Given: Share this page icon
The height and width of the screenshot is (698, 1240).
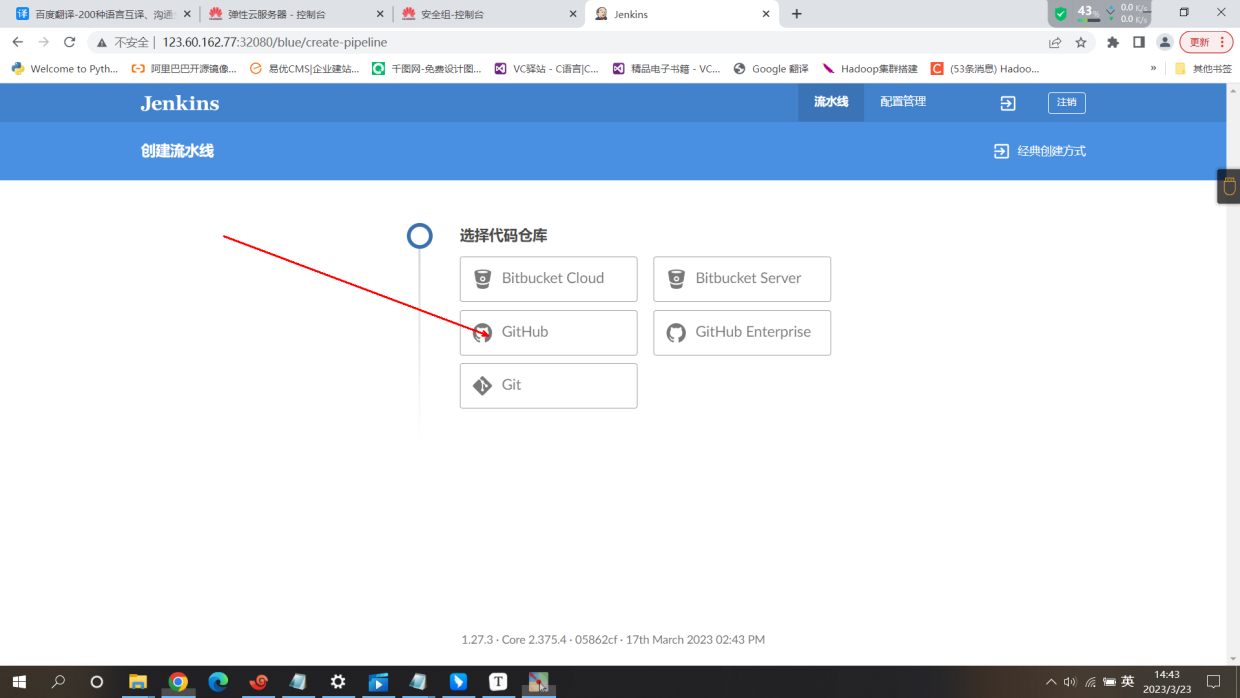Looking at the screenshot, I should [1055, 42].
